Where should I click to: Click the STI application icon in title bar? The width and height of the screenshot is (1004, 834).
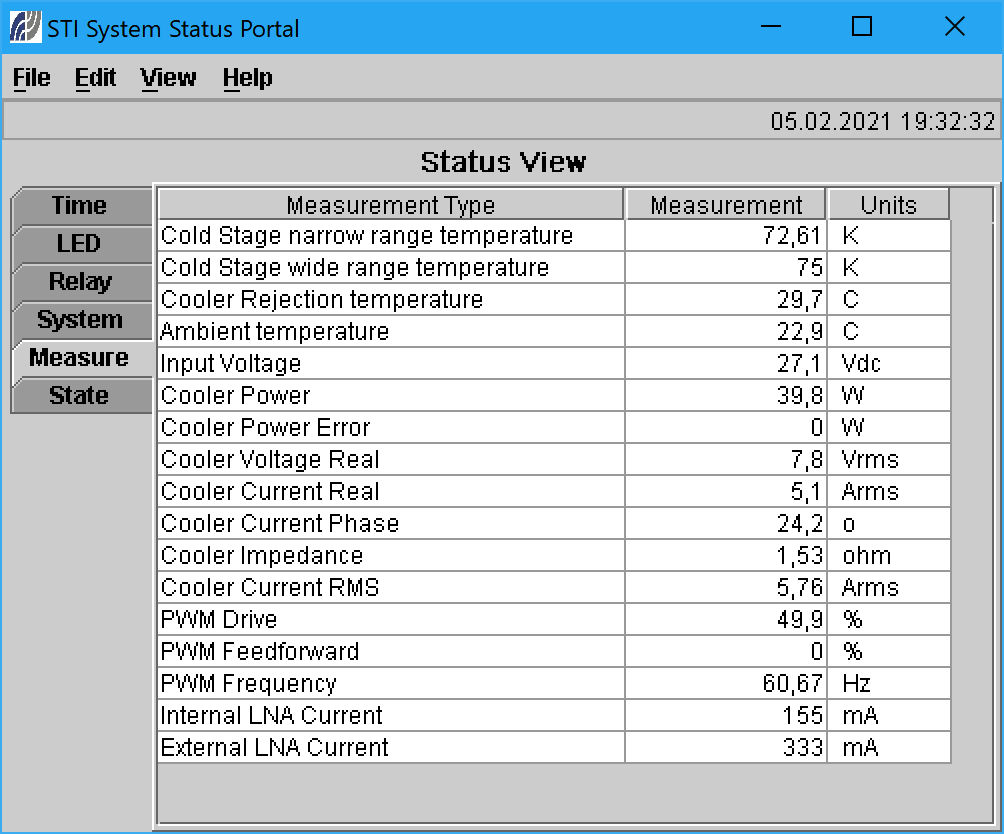click(26, 28)
